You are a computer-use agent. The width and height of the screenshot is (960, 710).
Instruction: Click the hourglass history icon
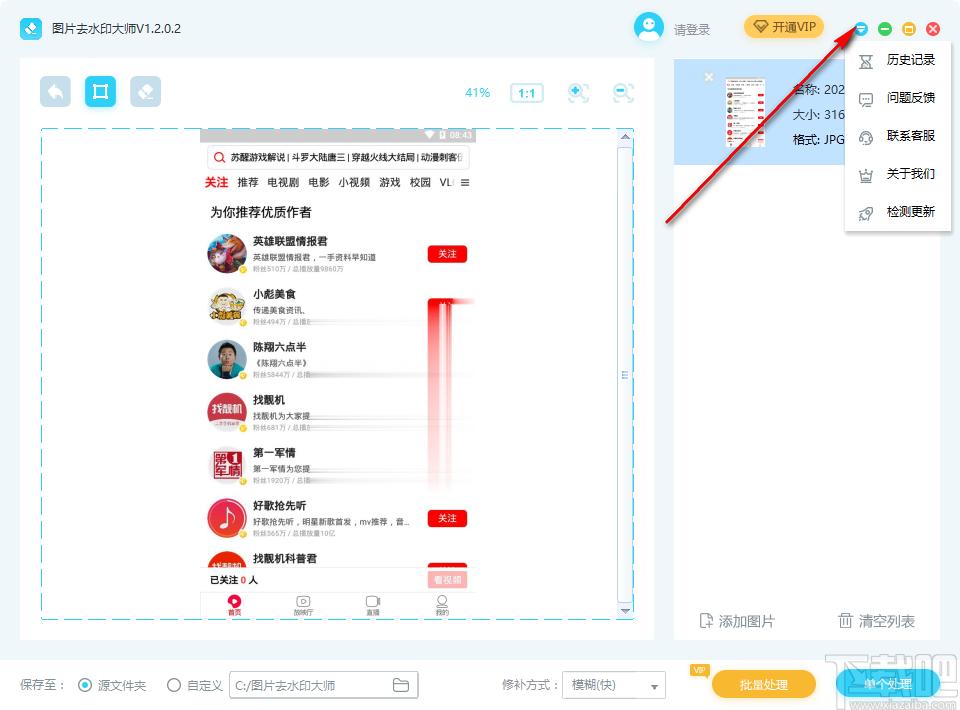tap(866, 62)
